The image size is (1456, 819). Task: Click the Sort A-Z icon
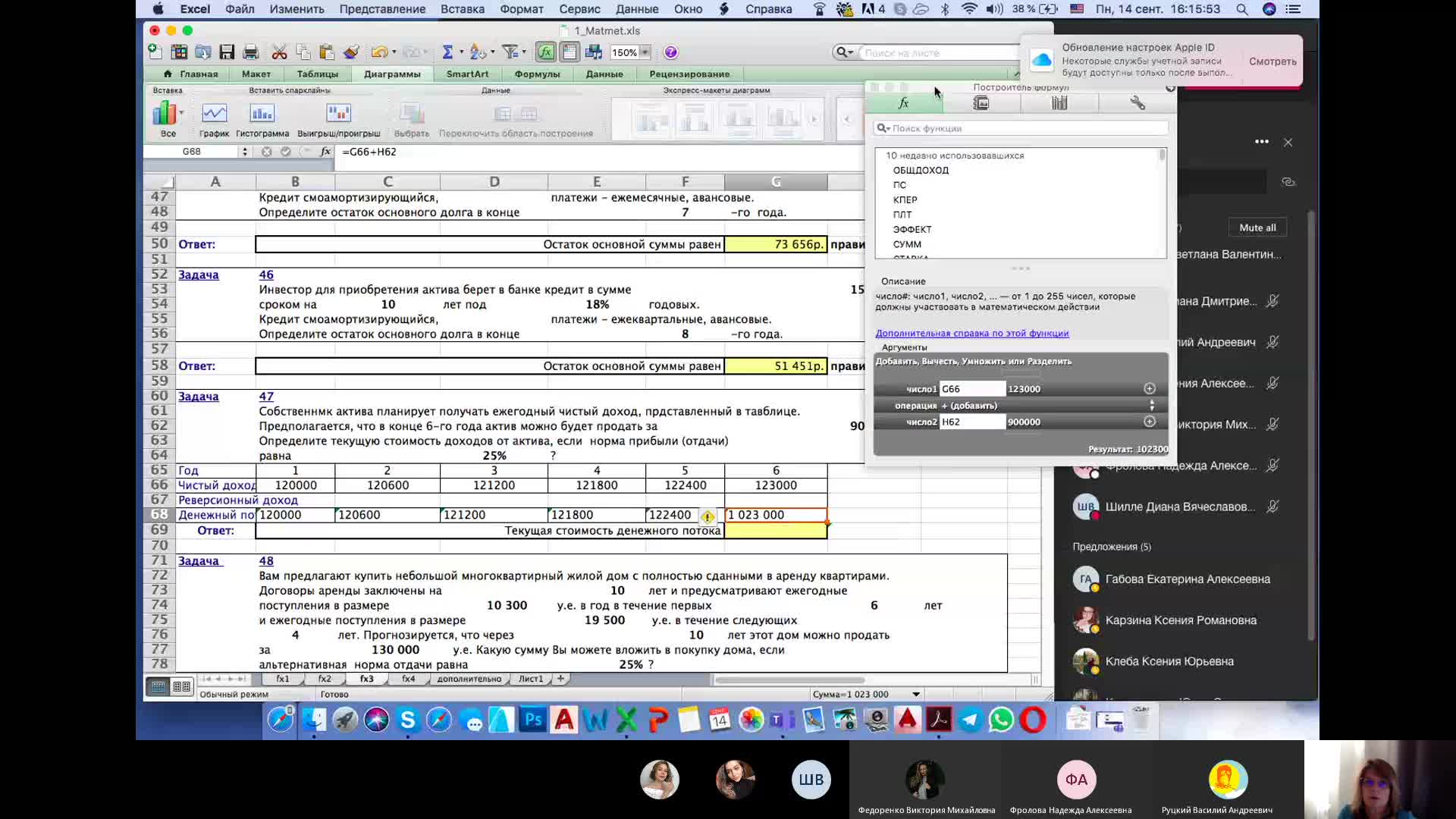coord(478,52)
